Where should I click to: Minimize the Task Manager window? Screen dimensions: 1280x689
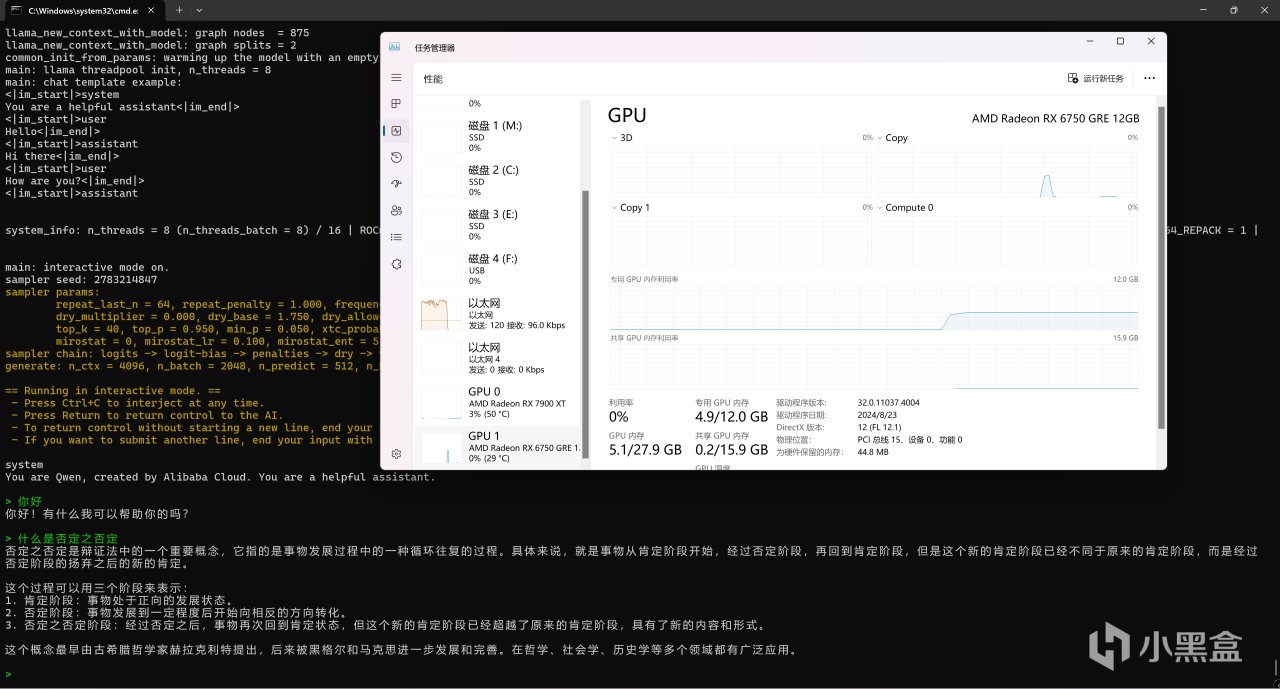pos(1089,41)
